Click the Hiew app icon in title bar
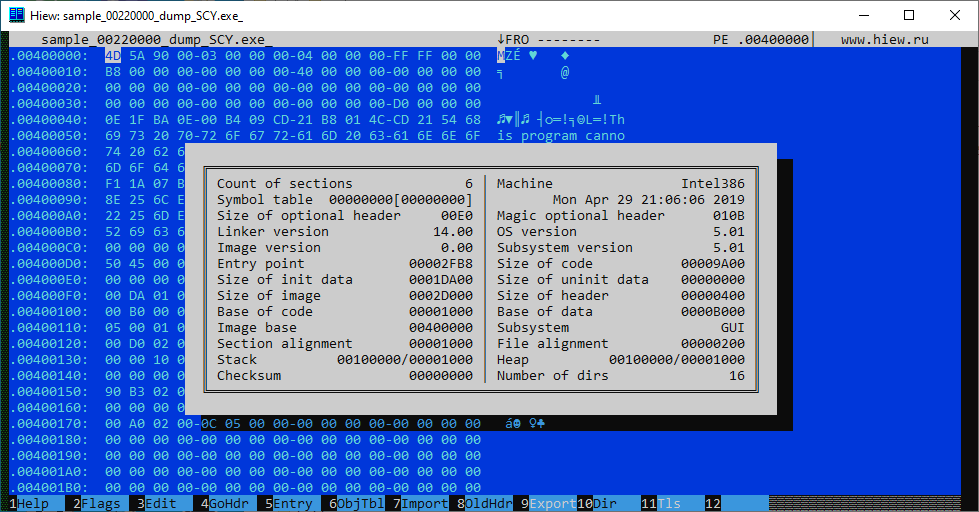979x512 pixels. tap(16, 15)
